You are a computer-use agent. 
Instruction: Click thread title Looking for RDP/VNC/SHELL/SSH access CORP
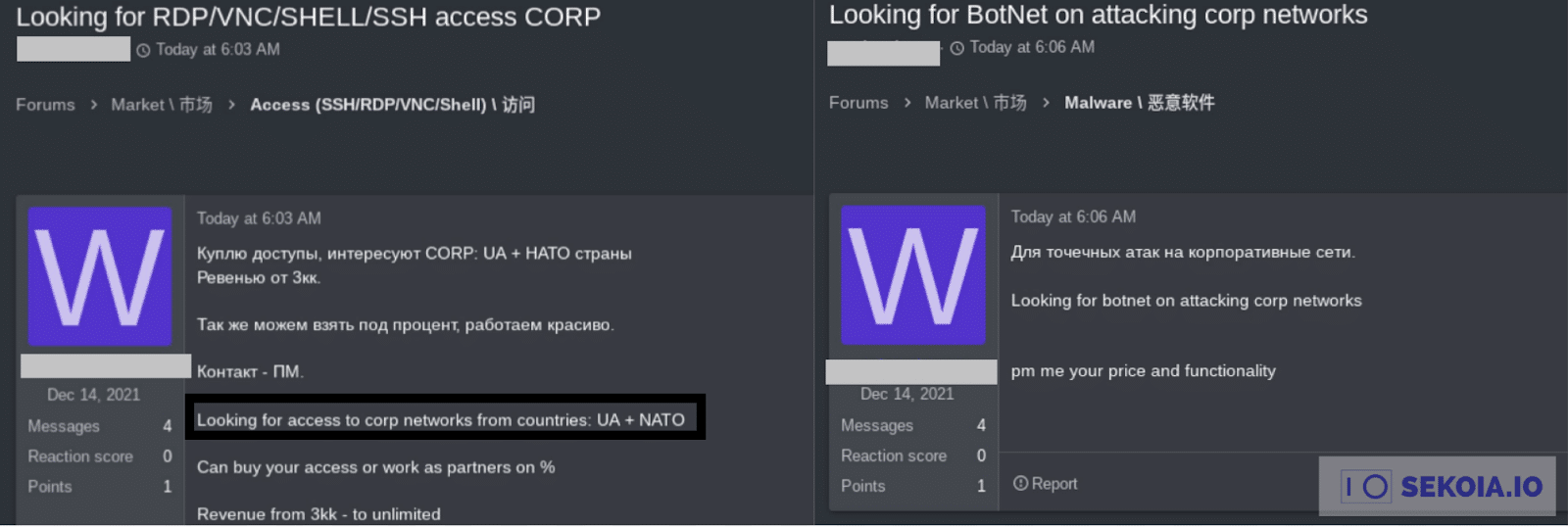click(x=309, y=17)
